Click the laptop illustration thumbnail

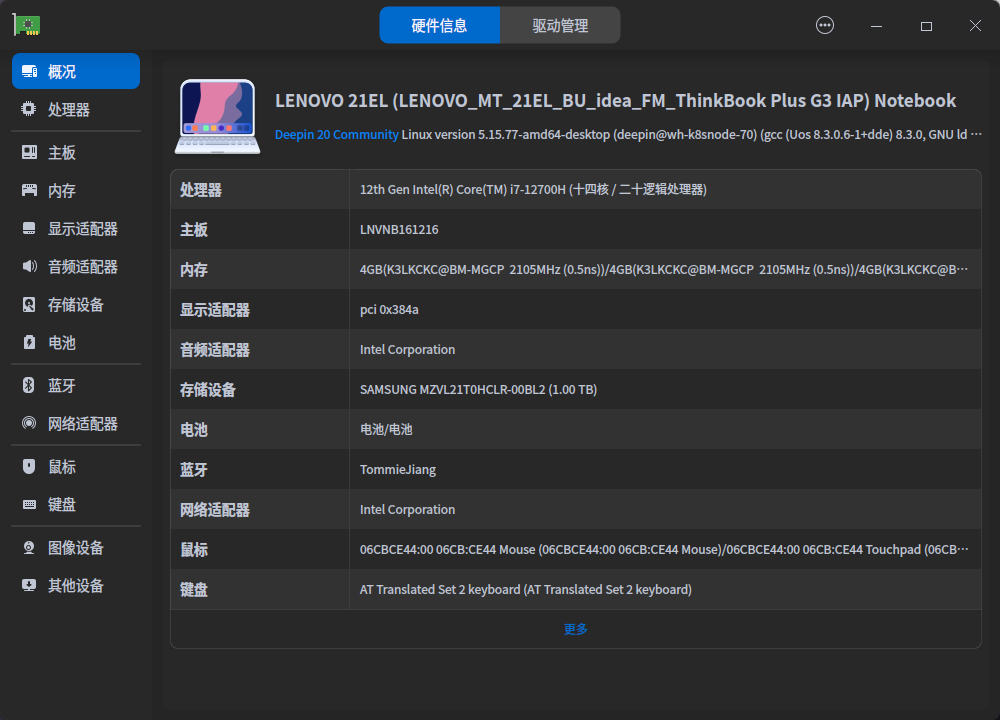click(x=217, y=116)
